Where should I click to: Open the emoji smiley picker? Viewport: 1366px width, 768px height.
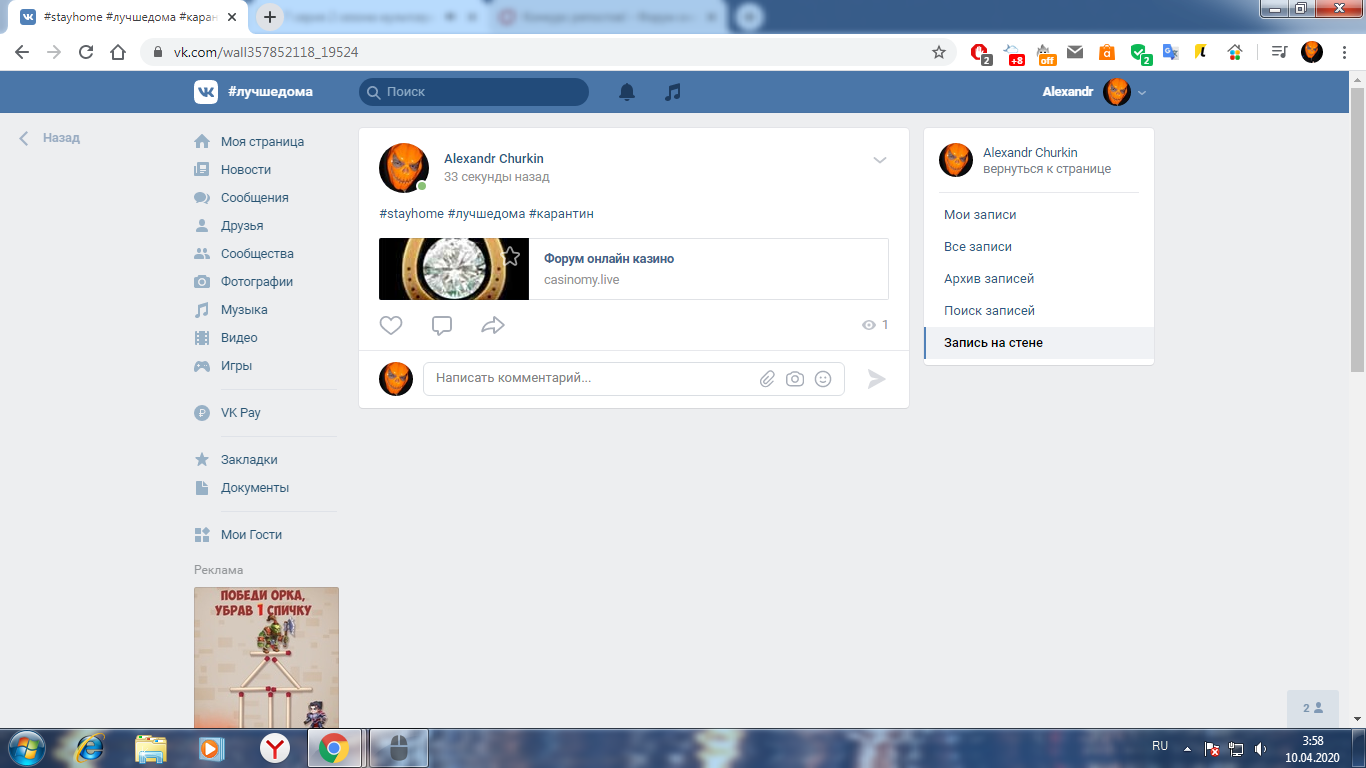[x=823, y=379]
